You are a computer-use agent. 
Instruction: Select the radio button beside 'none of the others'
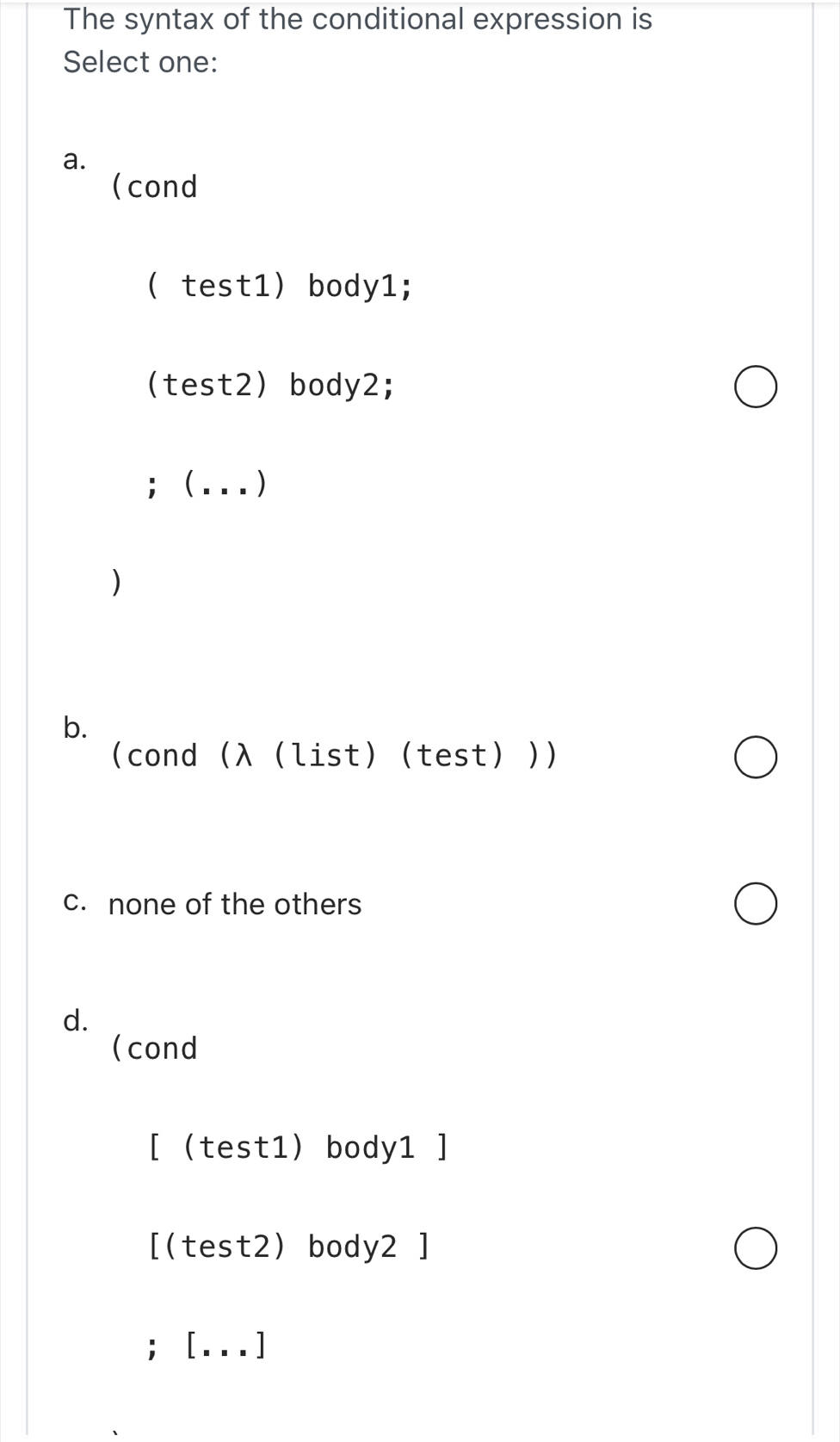point(756,903)
